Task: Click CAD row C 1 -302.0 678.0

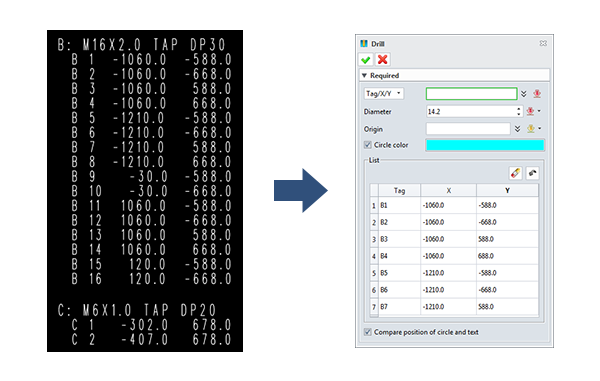Action: coord(152,325)
